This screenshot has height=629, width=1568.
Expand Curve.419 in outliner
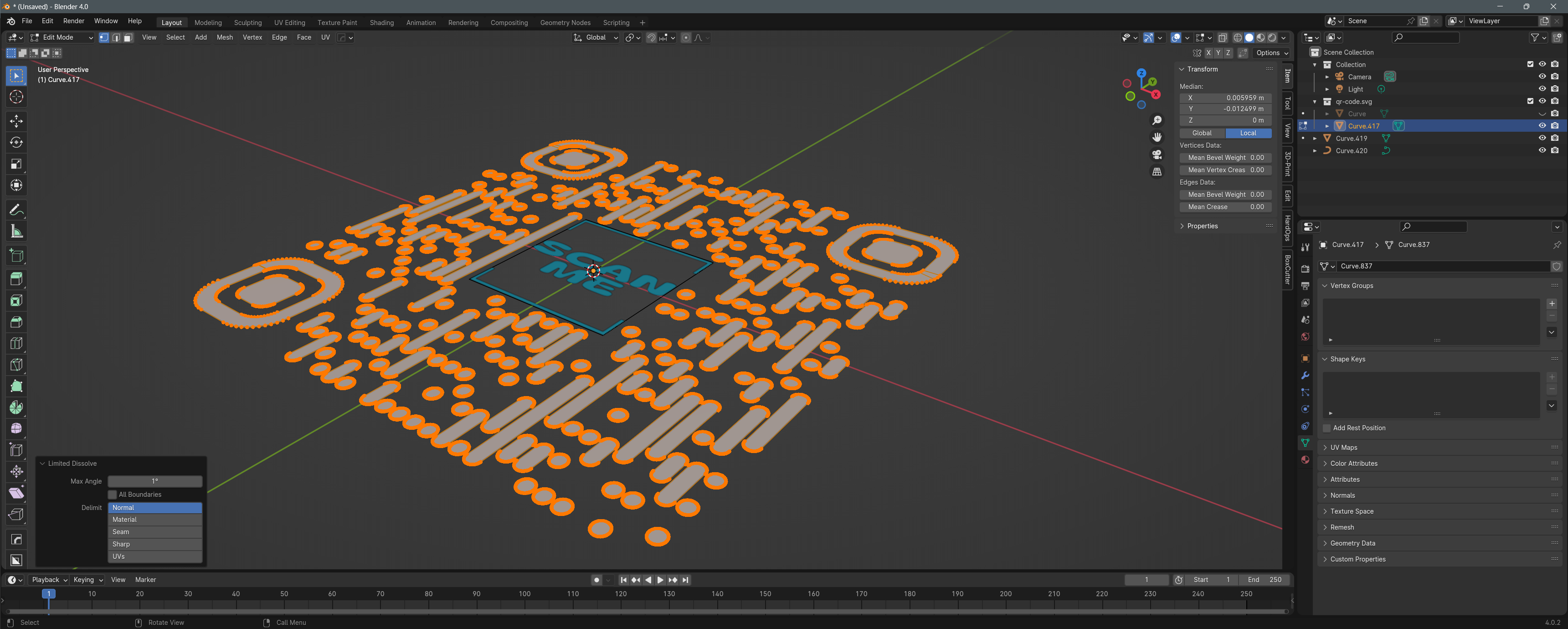(1315, 138)
